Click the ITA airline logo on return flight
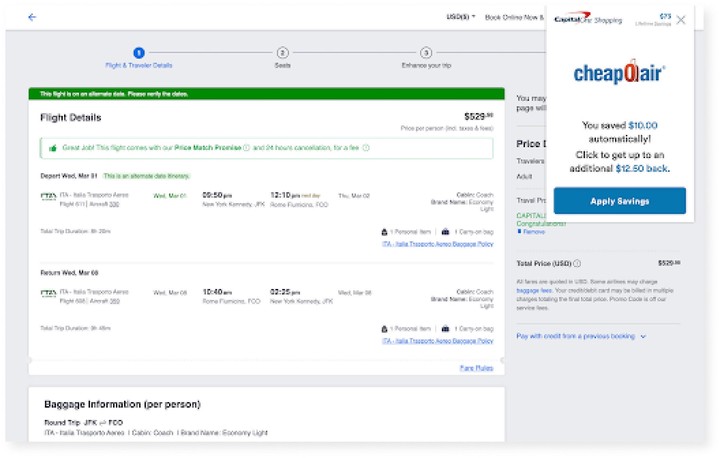Image resolution: width=720 pixels, height=458 pixels. tap(48, 293)
